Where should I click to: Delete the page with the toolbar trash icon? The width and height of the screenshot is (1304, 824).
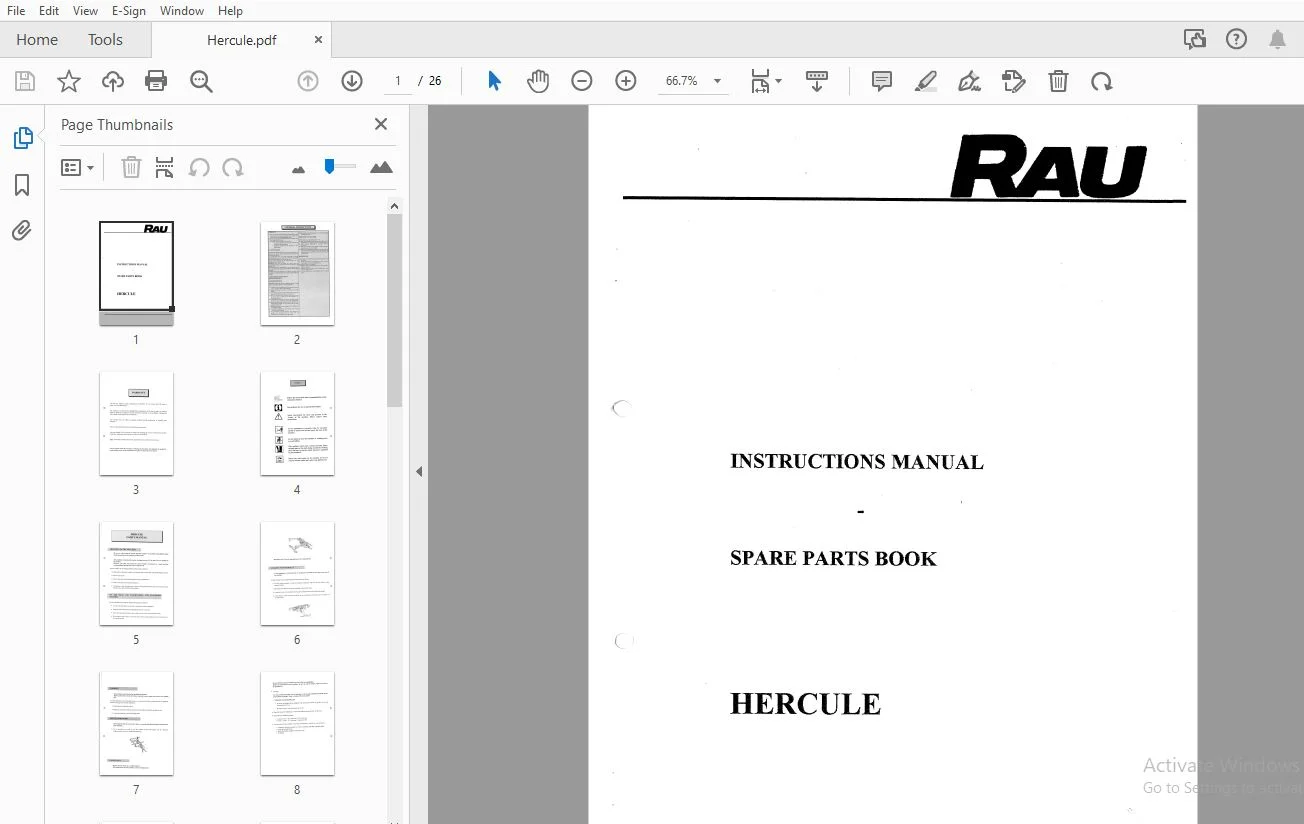click(x=1058, y=81)
